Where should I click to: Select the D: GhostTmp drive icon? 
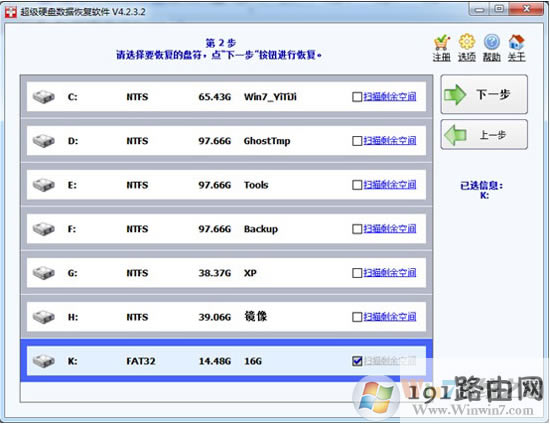(x=43, y=141)
